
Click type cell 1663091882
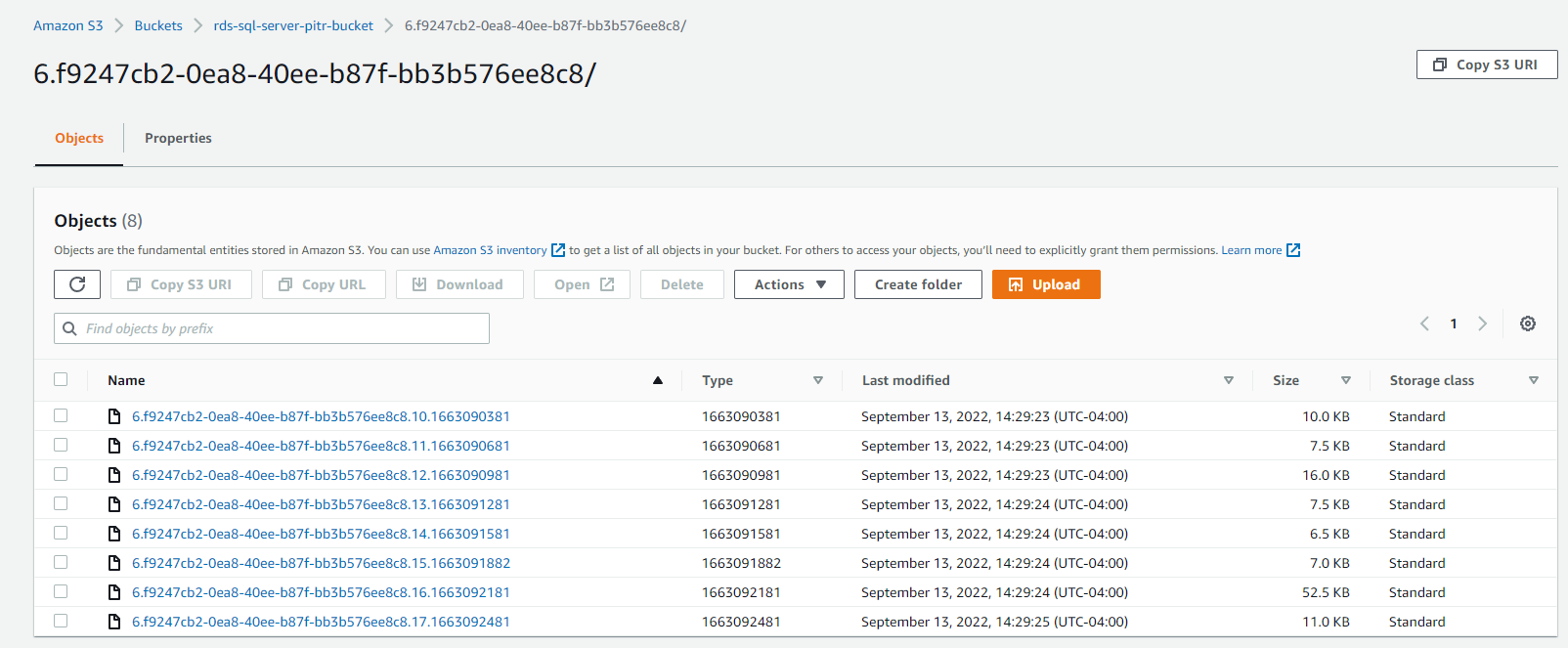point(741,563)
